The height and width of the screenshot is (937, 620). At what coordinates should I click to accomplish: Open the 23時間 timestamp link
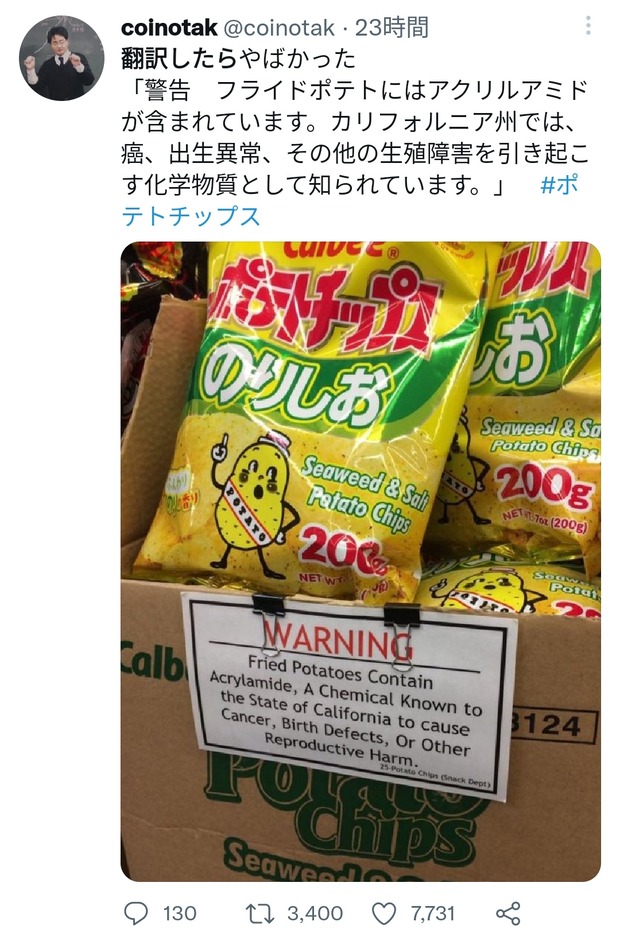click(x=392, y=27)
